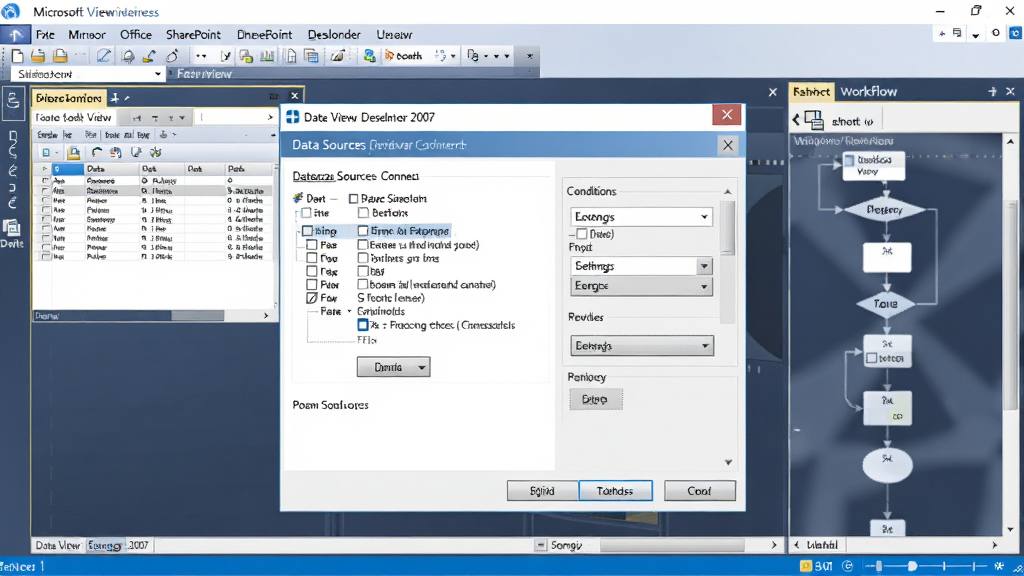
Task: Click the 'Erteo' button under Renlory
Action: pyautogui.click(x=596, y=399)
